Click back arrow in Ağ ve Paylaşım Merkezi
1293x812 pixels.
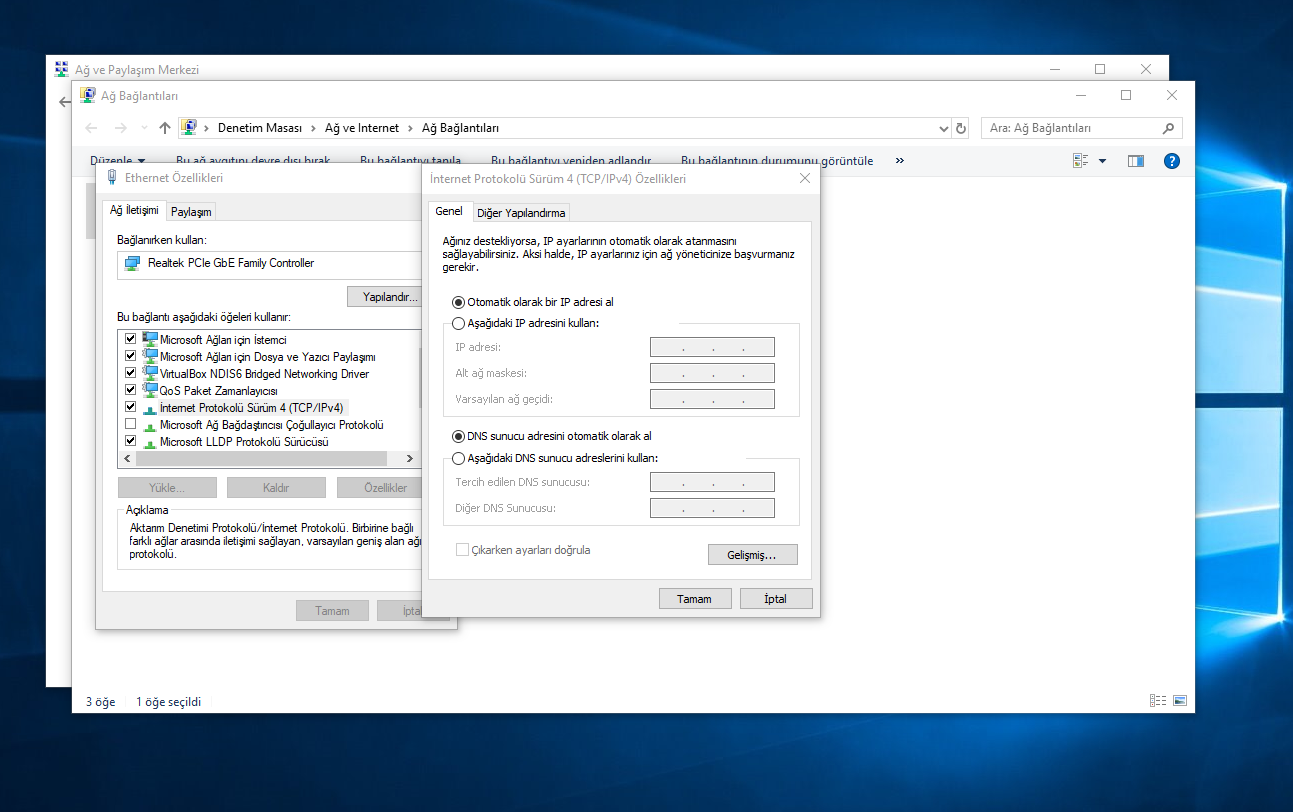(65, 102)
